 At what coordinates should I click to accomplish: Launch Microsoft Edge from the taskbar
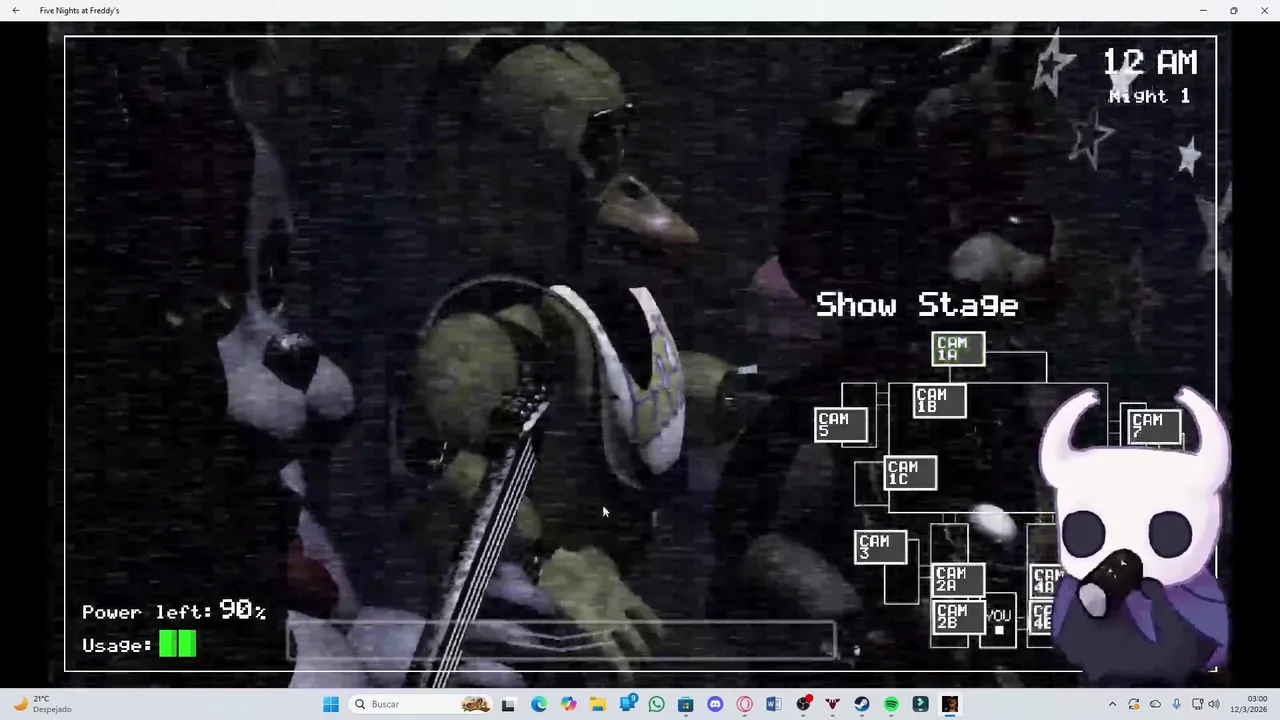[x=539, y=704]
